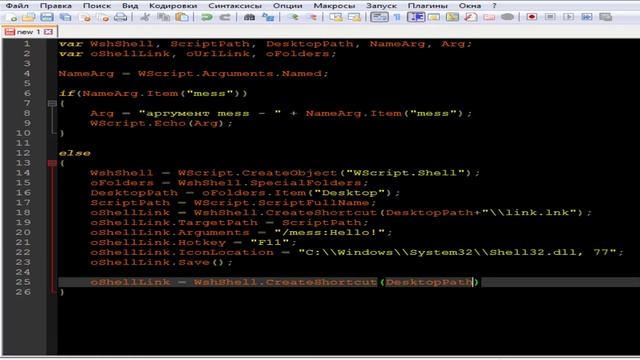The width and height of the screenshot is (640, 360).
Task: Toggle Show All Characters pilcrow icon
Action: coord(397,17)
